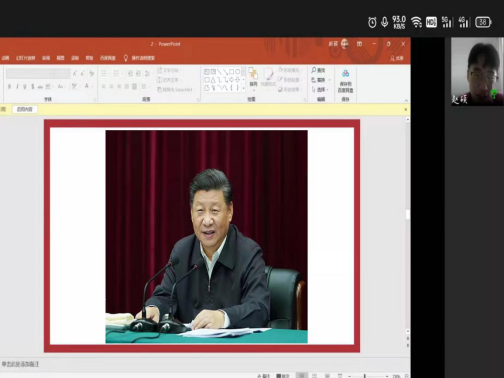Expand the shapes gallery dropdown

click(x=243, y=88)
